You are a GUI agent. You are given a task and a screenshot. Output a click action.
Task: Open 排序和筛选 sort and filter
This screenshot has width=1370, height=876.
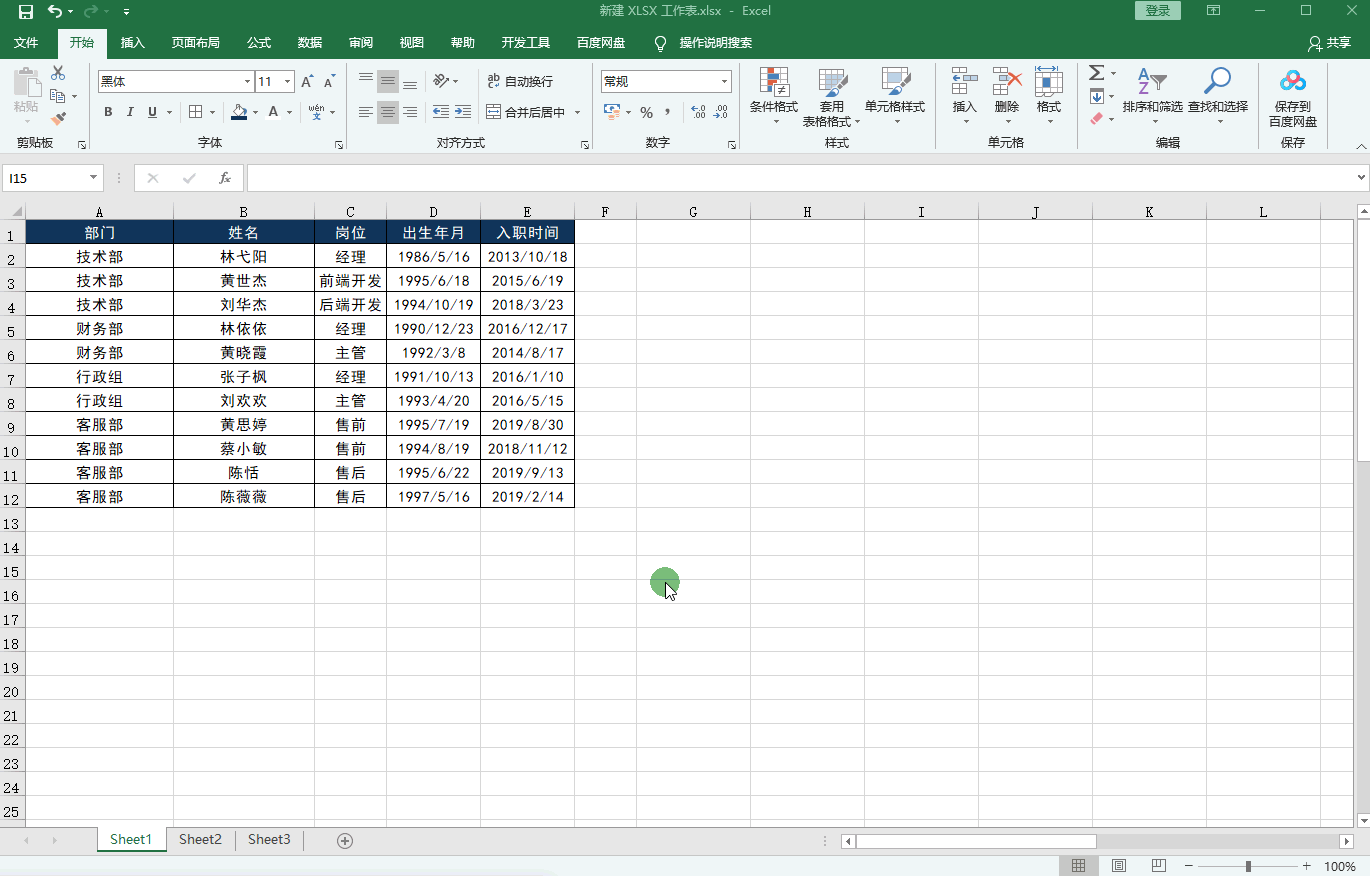(1152, 96)
